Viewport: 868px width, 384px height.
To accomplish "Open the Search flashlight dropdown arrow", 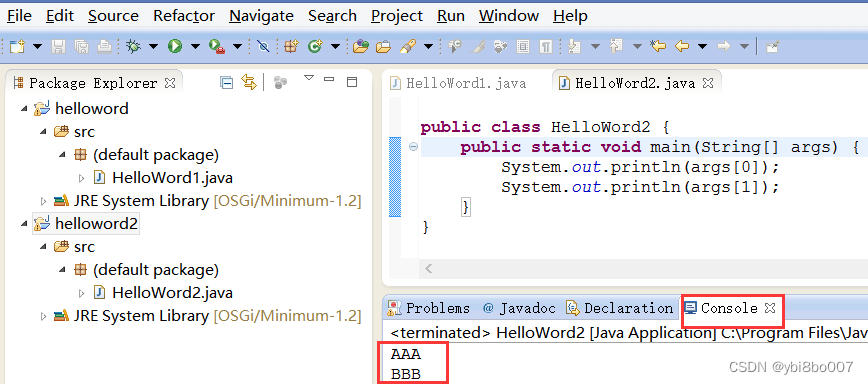I will coord(428,47).
